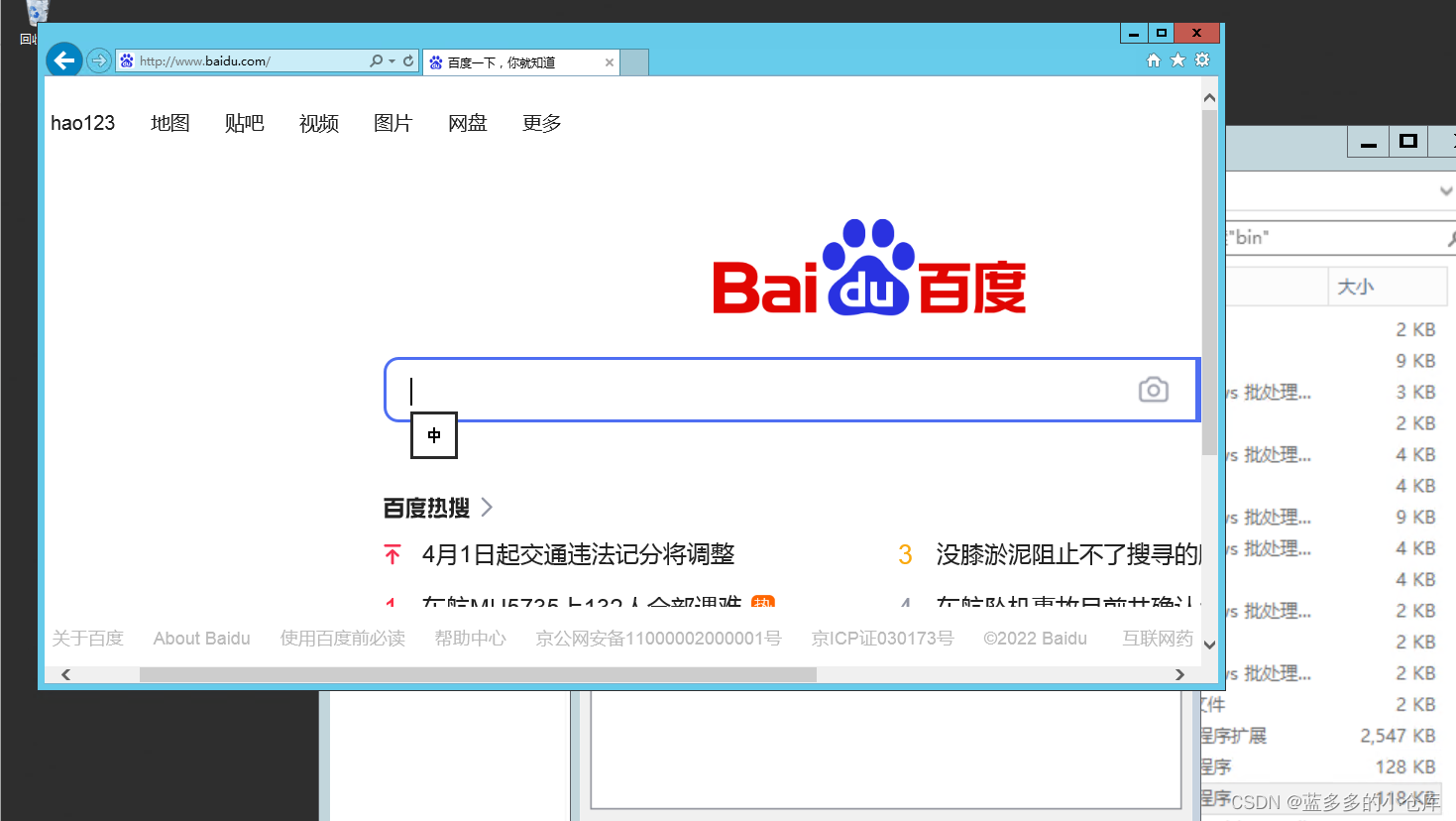This screenshot has width=1456, height=821.
Task: Open the 地图 link
Action: (x=170, y=123)
